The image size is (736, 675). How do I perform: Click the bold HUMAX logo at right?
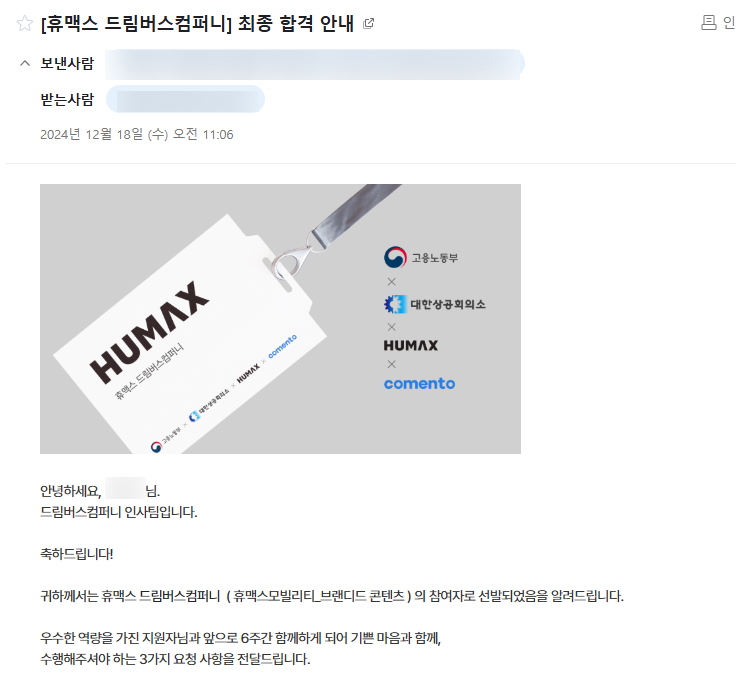point(411,345)
